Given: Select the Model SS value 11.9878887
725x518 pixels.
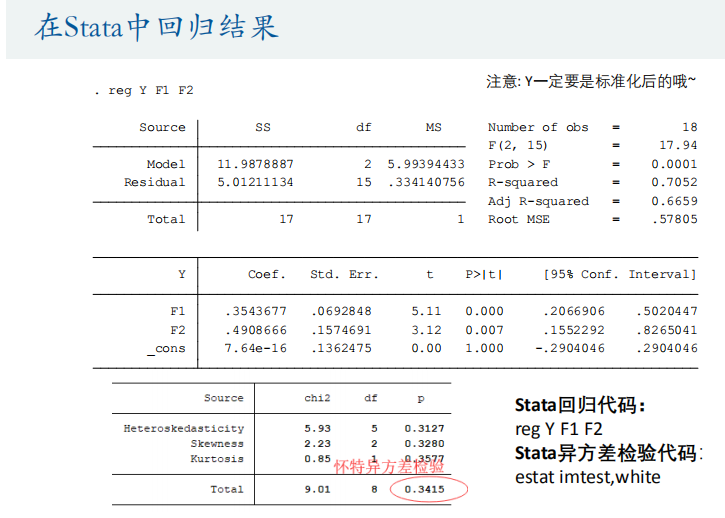Looking at the screenshot, I should coord(255,164).
